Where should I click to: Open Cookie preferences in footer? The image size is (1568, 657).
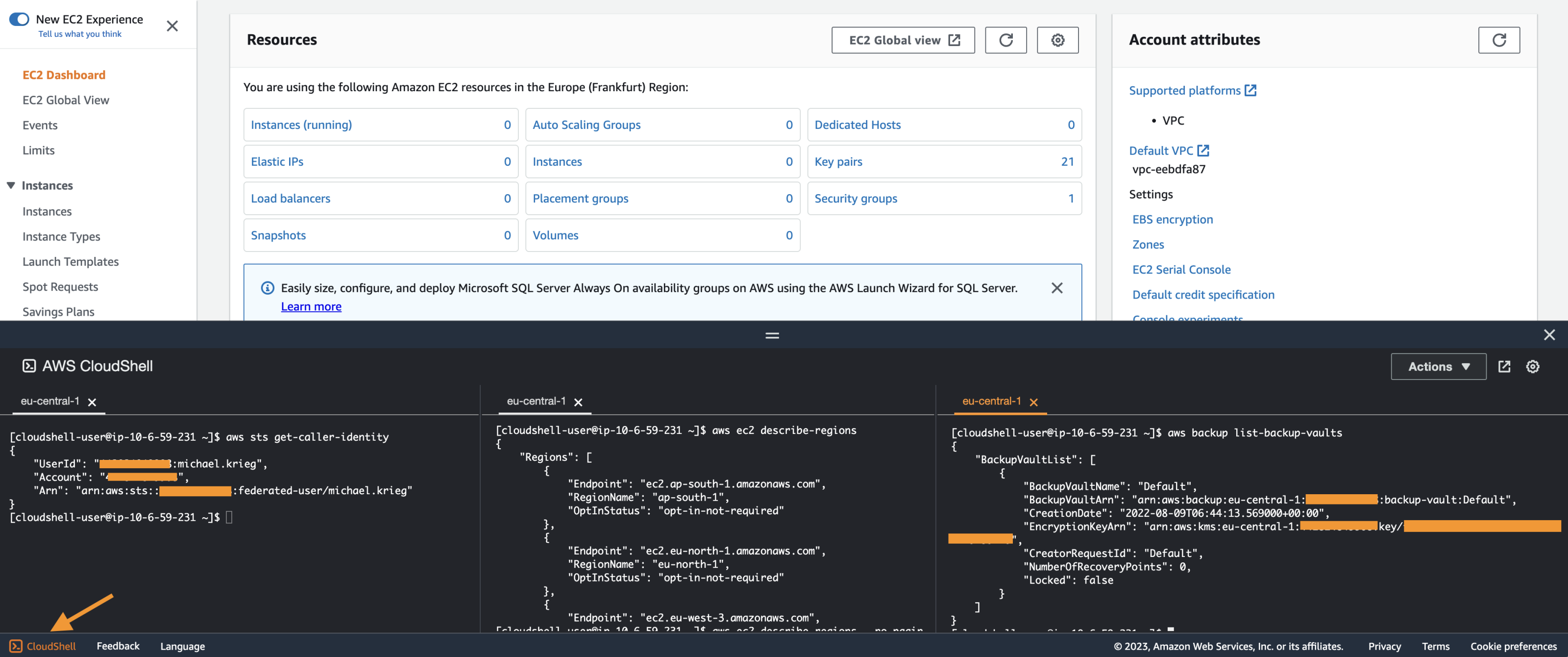pos(1513,646)
